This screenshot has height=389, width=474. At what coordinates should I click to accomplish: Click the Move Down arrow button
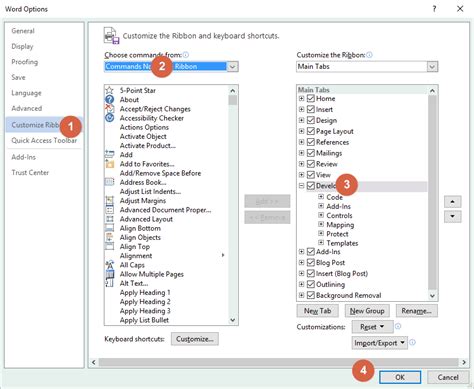pos(452,216)
